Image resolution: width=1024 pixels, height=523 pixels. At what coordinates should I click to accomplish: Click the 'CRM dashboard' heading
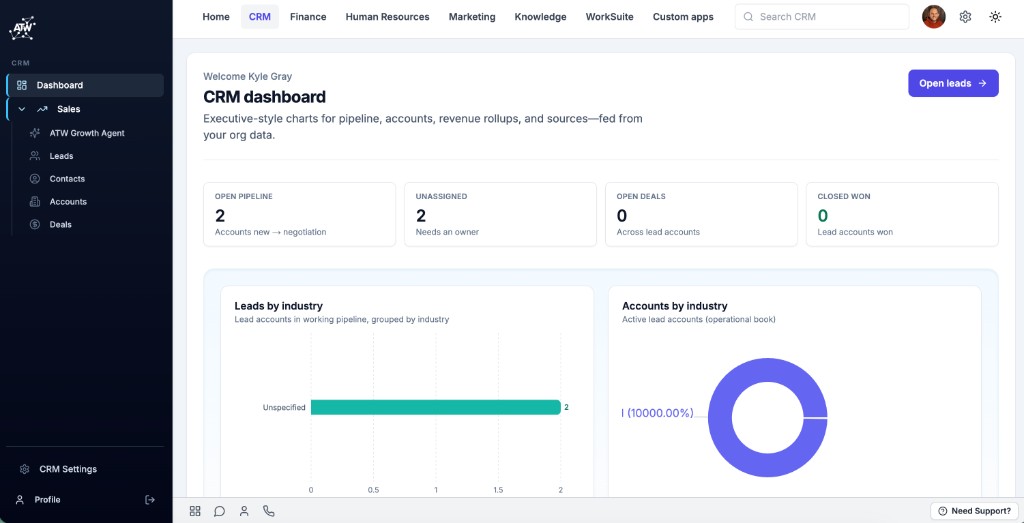(x=264, y=97)
